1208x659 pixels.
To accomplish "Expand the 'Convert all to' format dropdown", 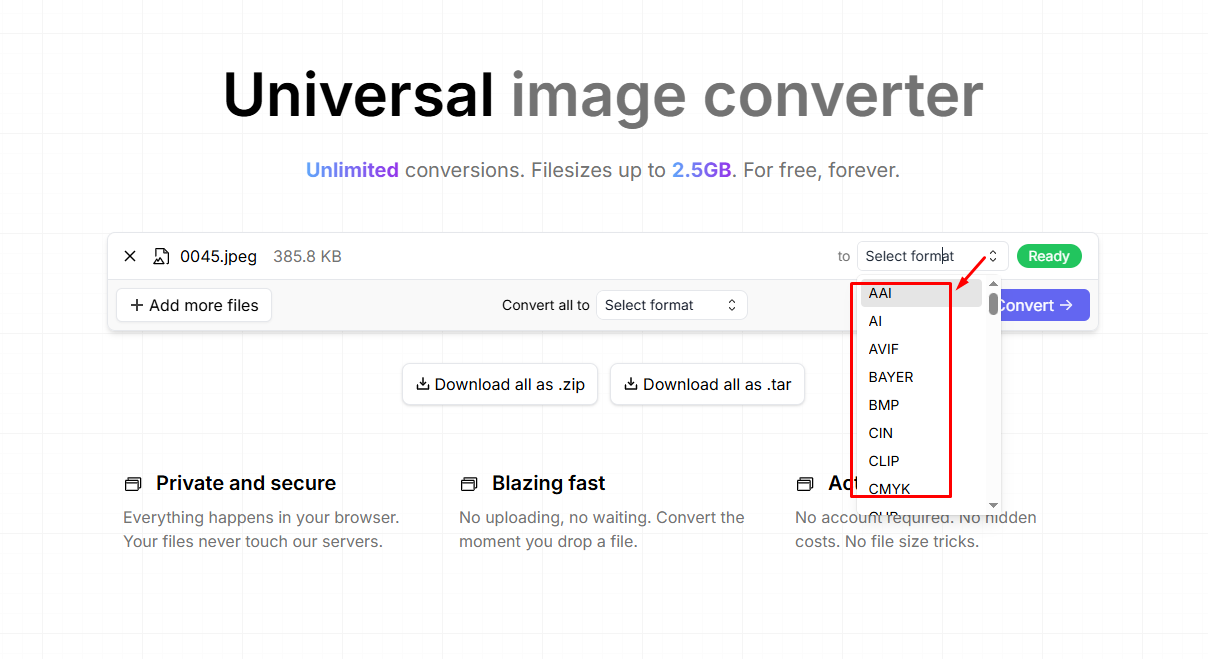I will click(x=671, y=305).
